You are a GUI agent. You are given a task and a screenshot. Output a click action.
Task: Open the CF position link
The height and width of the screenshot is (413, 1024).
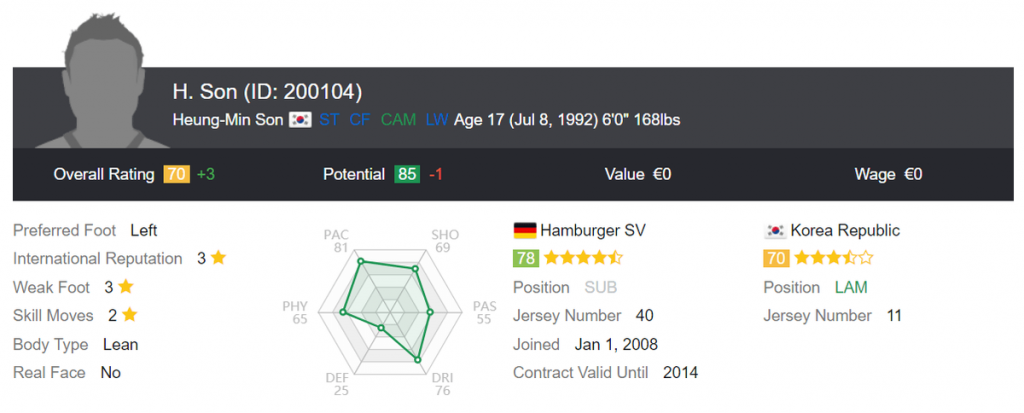point(359,120)
